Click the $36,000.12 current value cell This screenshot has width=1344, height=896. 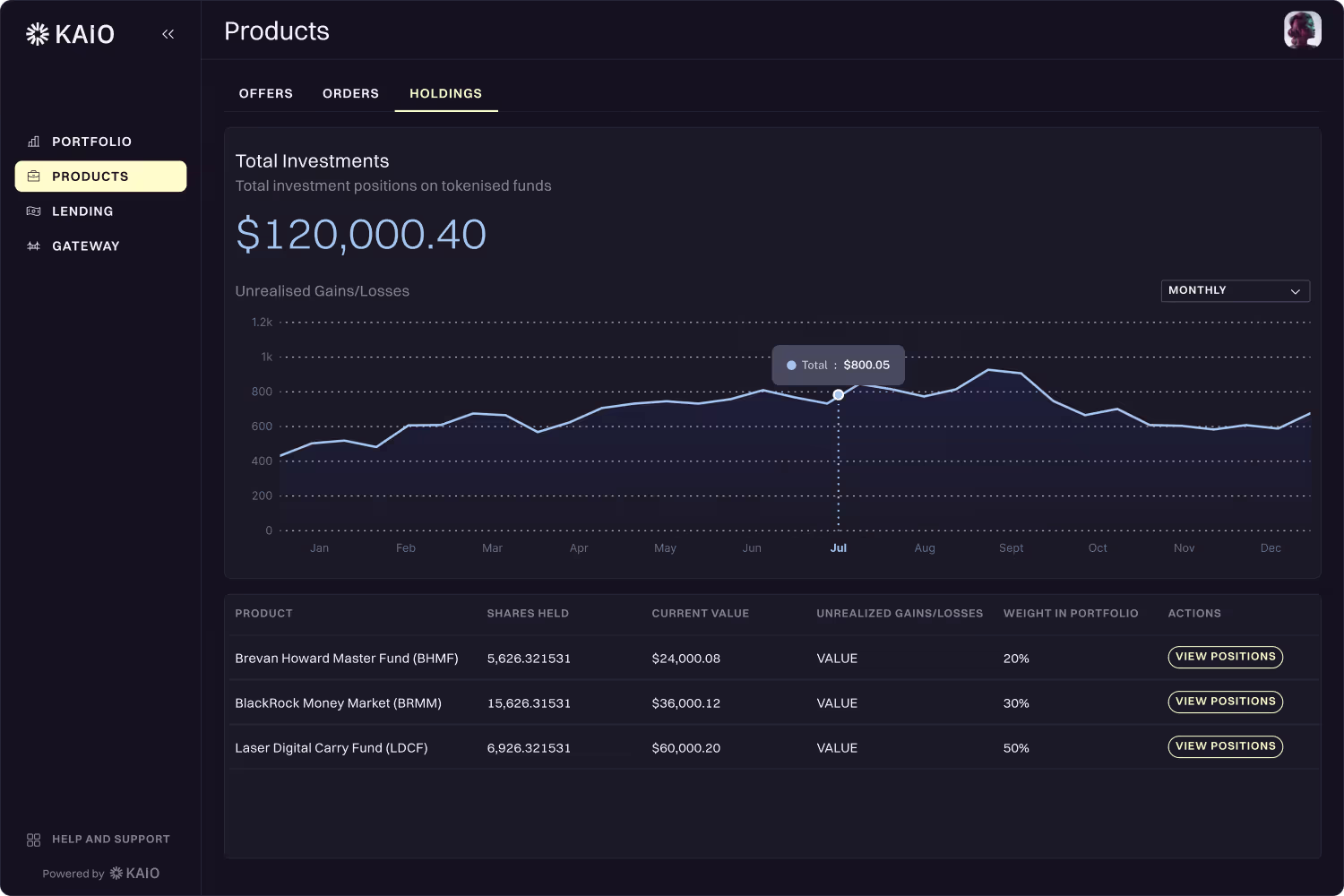coord(686,703)
